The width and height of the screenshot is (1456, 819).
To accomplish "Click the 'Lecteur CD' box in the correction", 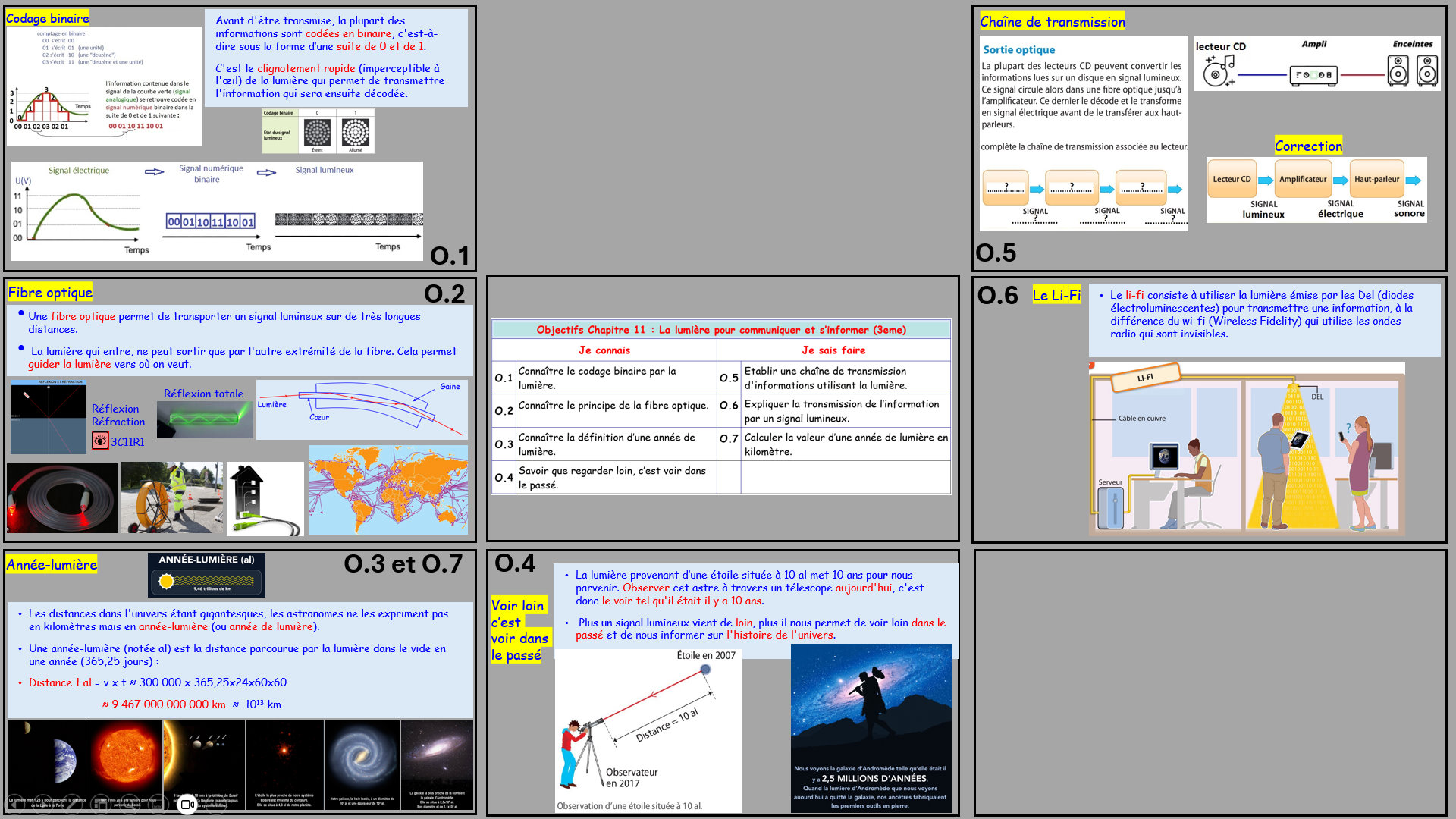I will coord(1232,179).
